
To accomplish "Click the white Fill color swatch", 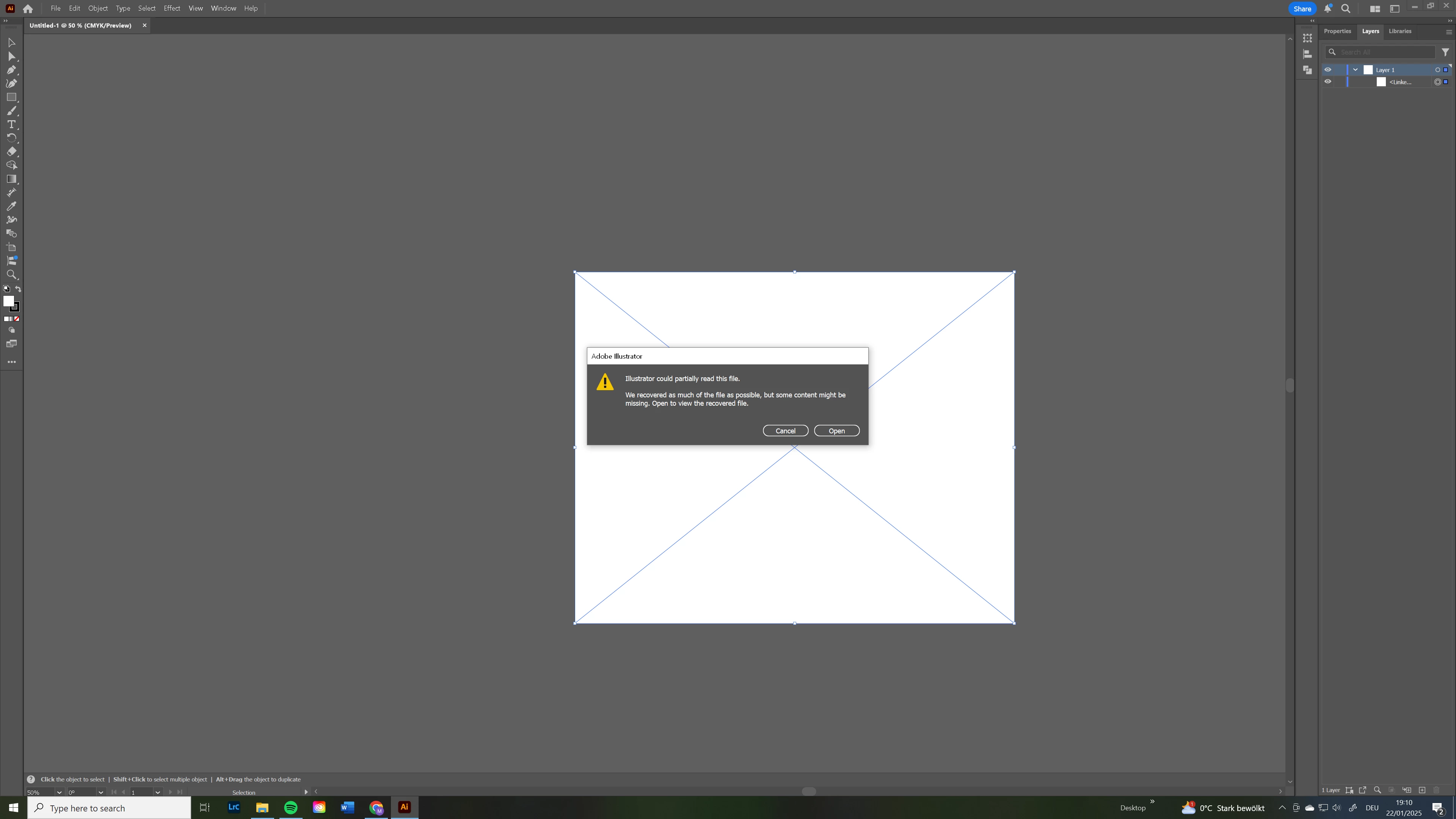I will [8, 301].
